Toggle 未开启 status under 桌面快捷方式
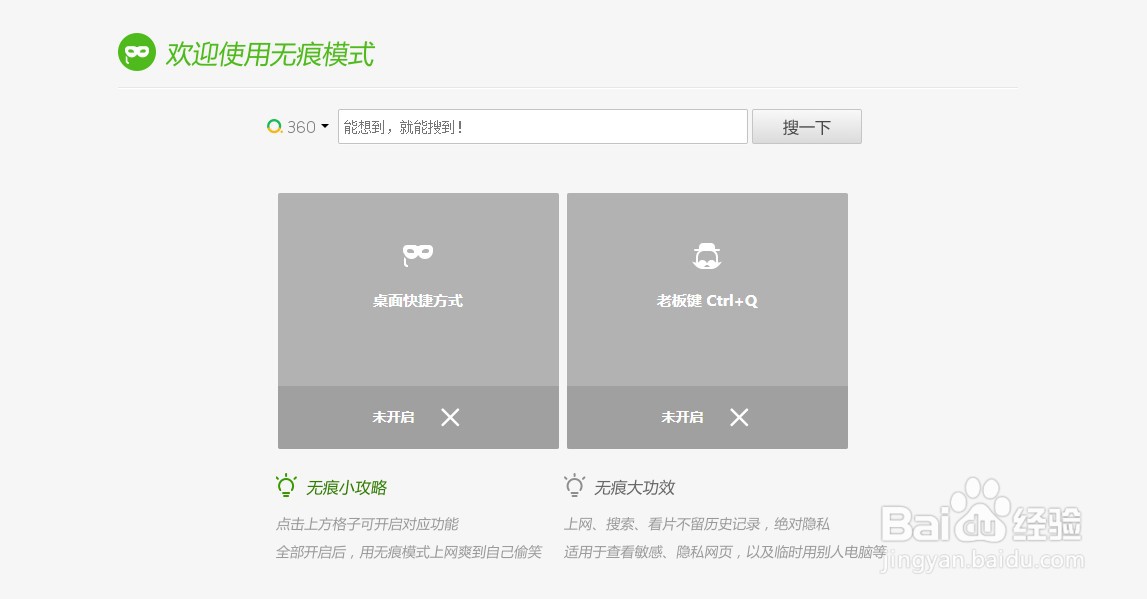Viewport: 1147px width, 599px height. pos(393,417)
